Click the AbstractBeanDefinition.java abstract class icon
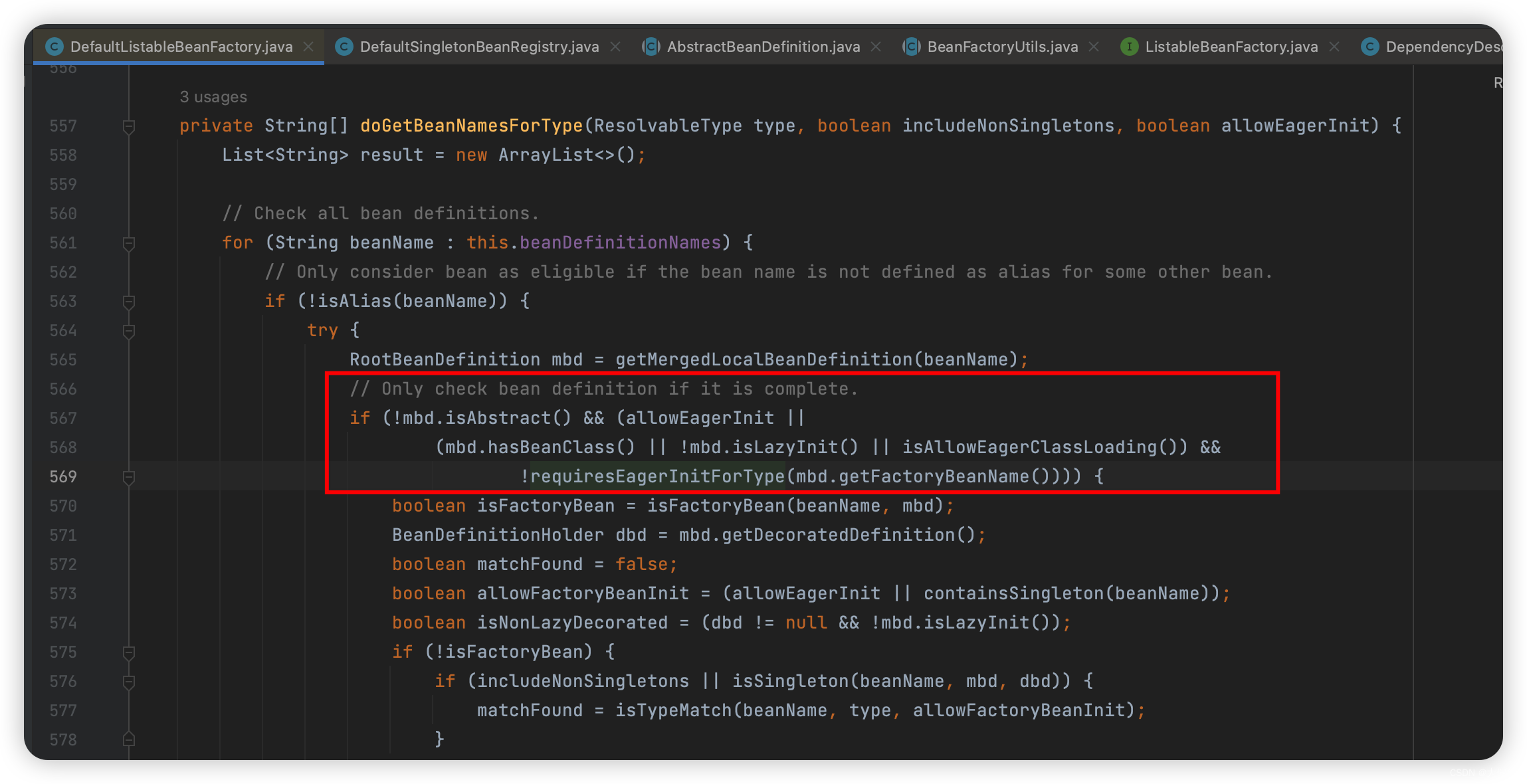 click(651, 47)
